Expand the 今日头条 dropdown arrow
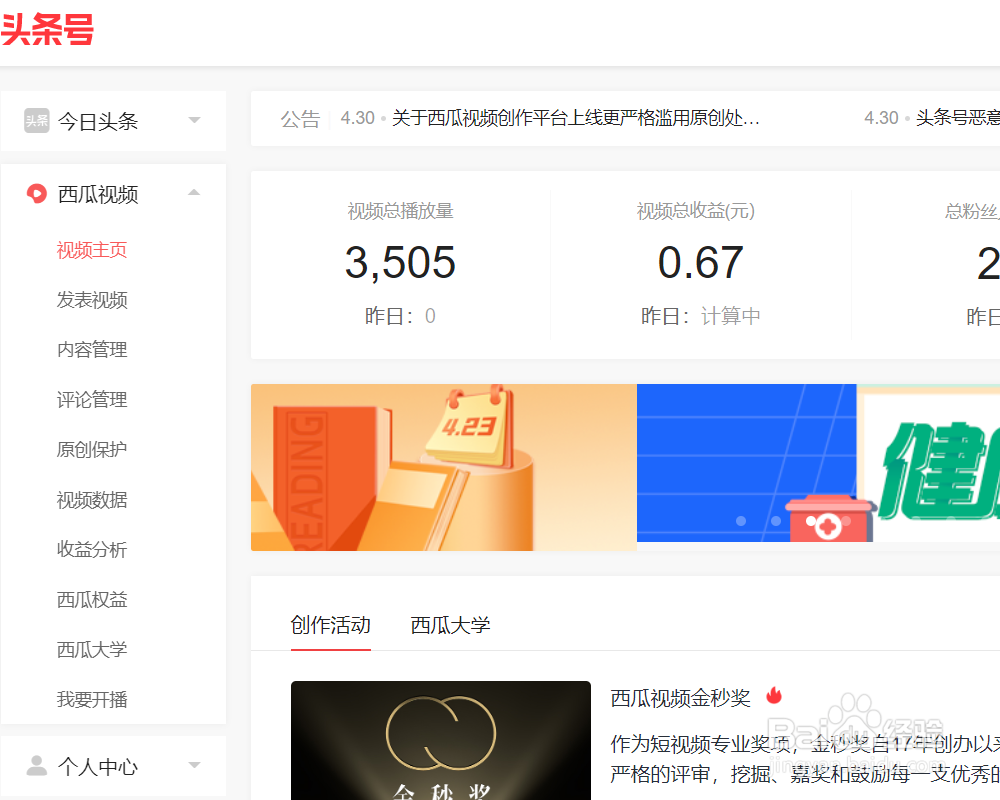The width and height of the screenshot is (1000, 800). (x=194, y=120)
